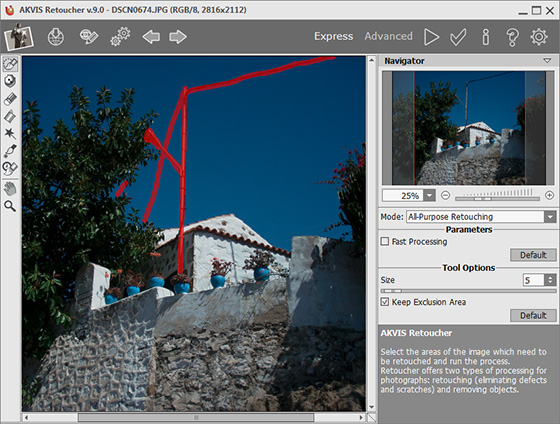The width and height of the screenshot is (560, 424).
Task: Undo with the left arrow icon
Action: (x=151, y=36)
